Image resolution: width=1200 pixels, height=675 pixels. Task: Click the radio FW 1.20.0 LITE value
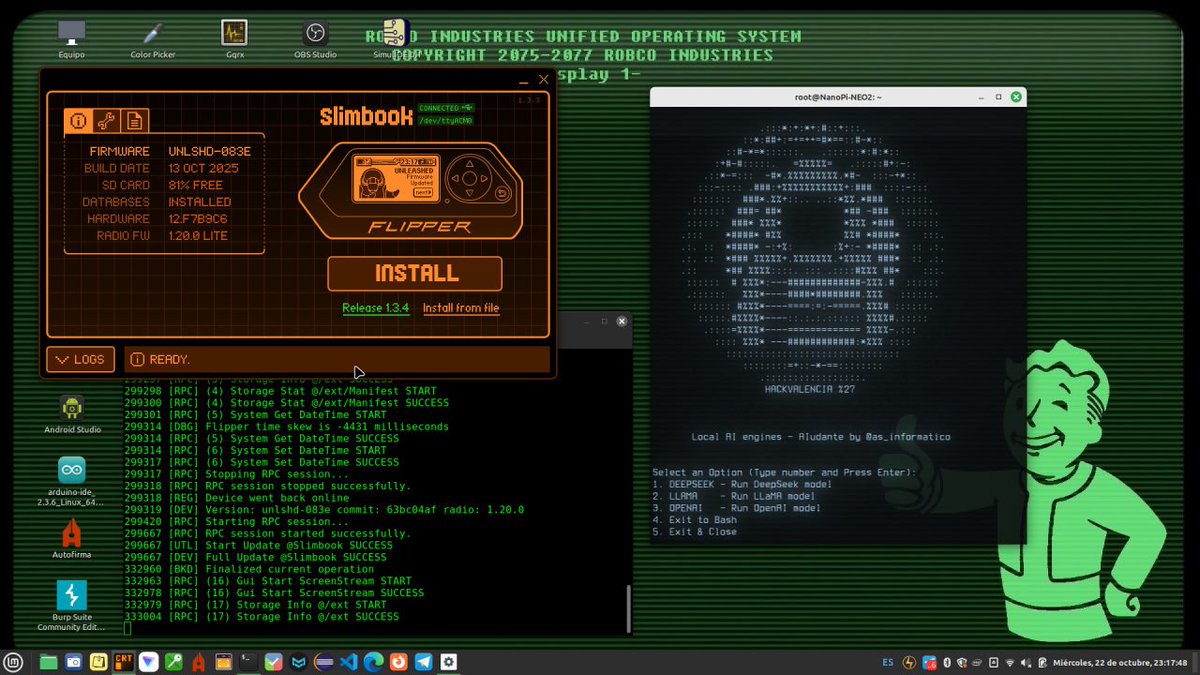point(198,235)
